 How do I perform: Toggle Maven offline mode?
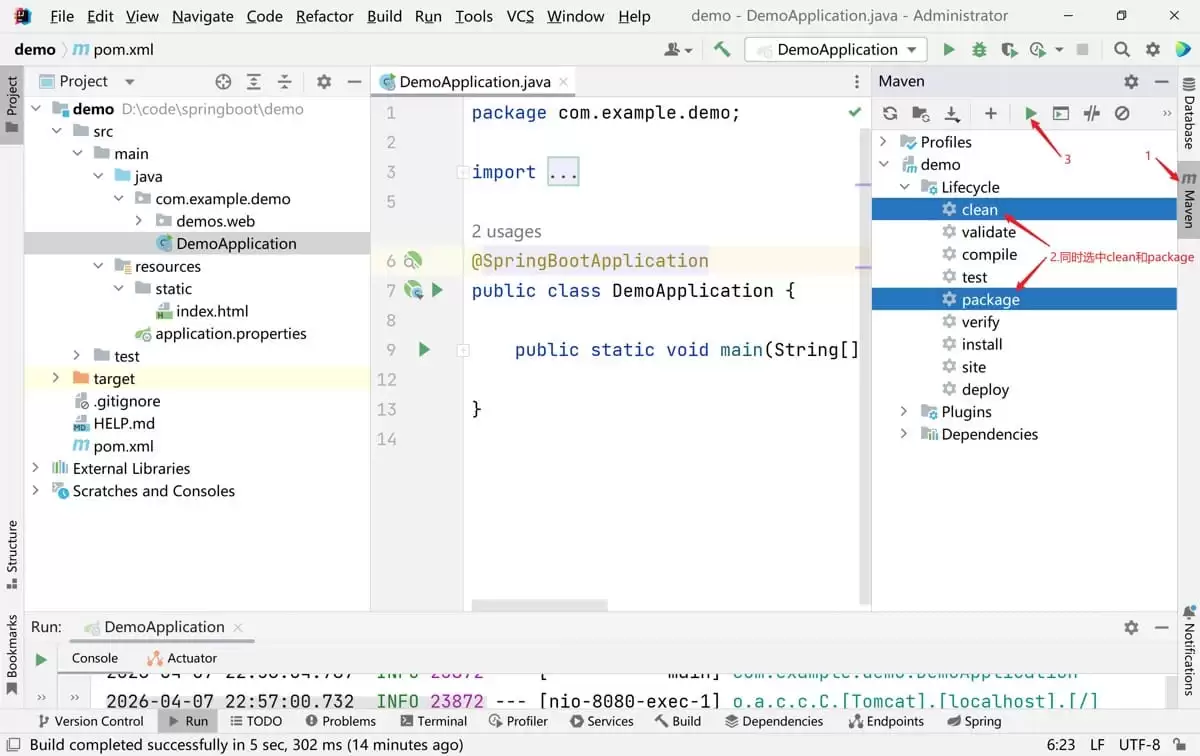1092,114
